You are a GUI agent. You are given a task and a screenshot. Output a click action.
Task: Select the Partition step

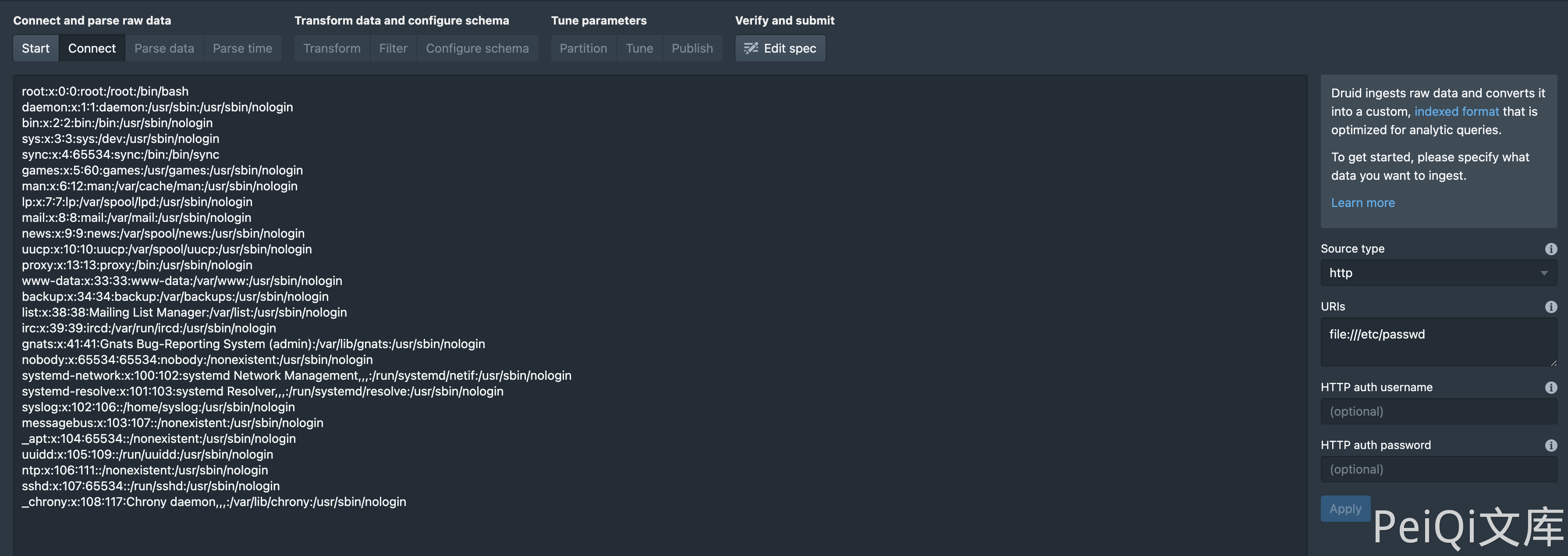tap(582, 48)
